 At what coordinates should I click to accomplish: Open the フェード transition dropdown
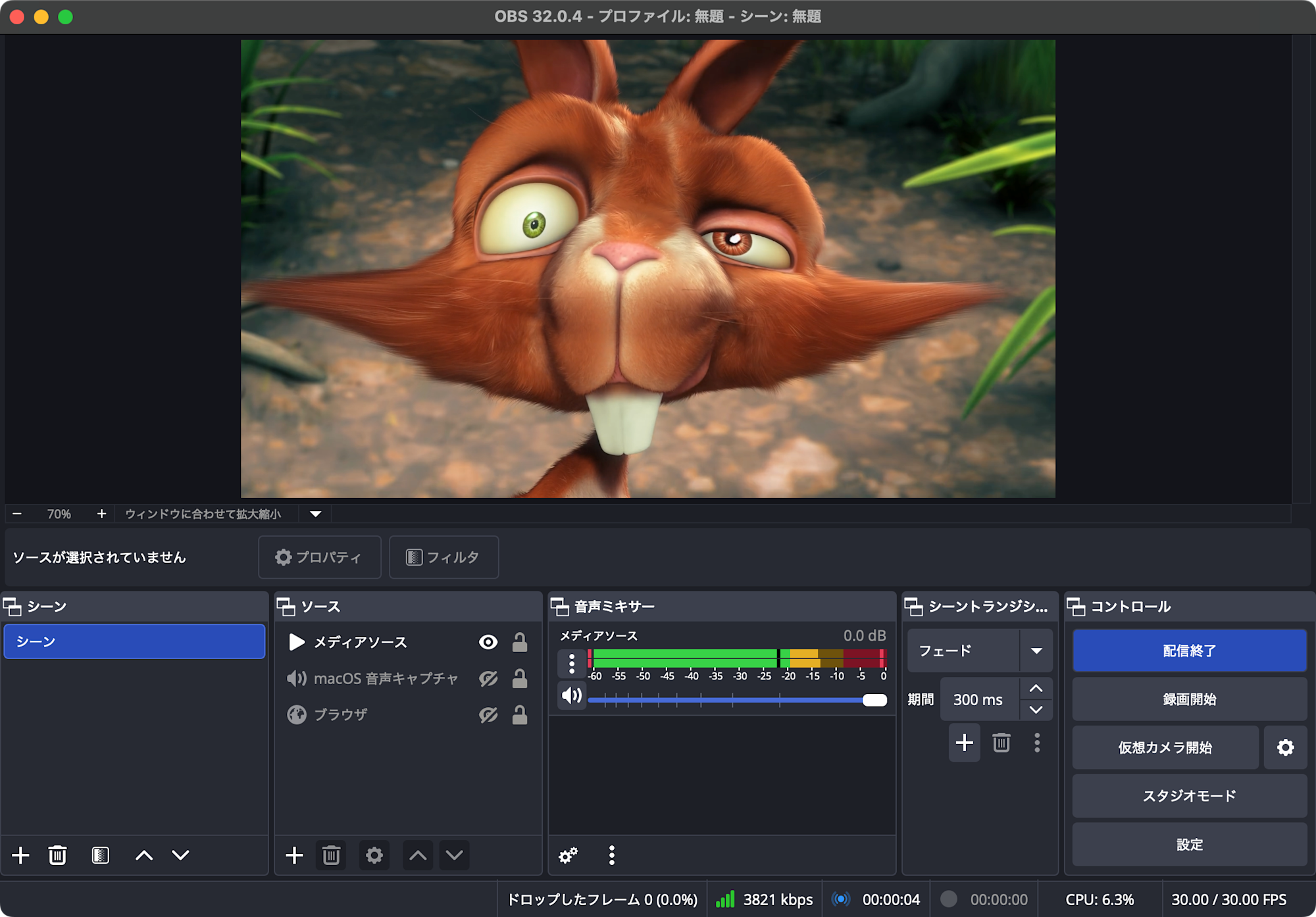click(1036, 651)
